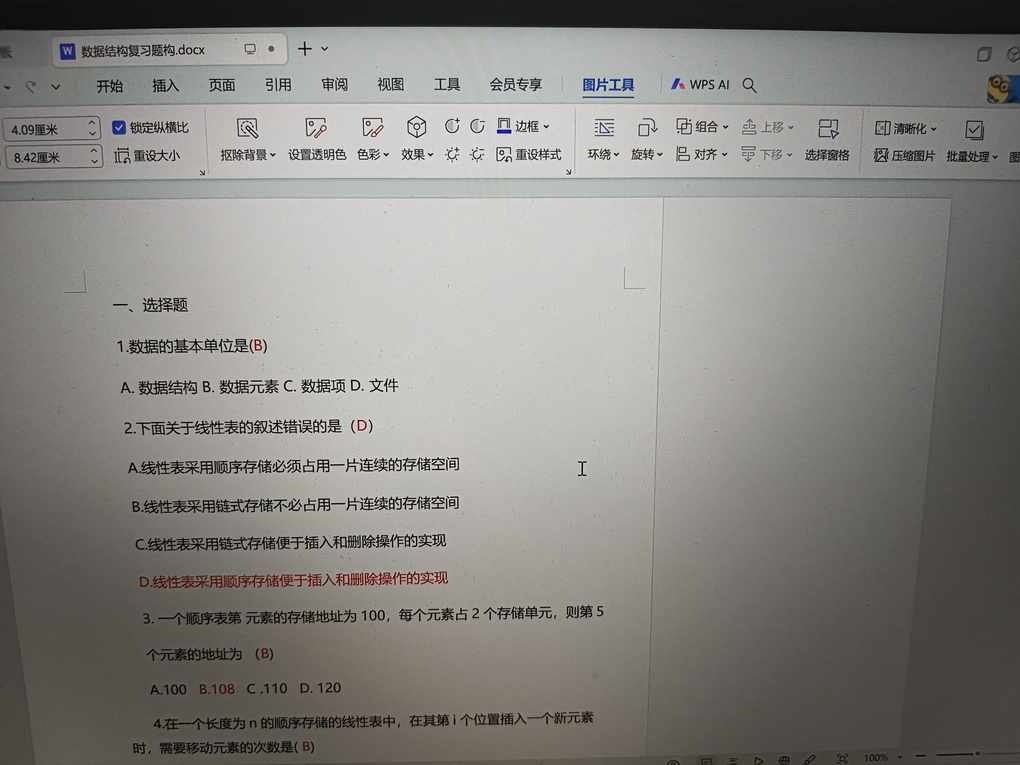Toggle the 锁定纵横比 lock aspect ratio checkbox
Image resolution: width=1020 pixels, height=765 pixels.
118,127
